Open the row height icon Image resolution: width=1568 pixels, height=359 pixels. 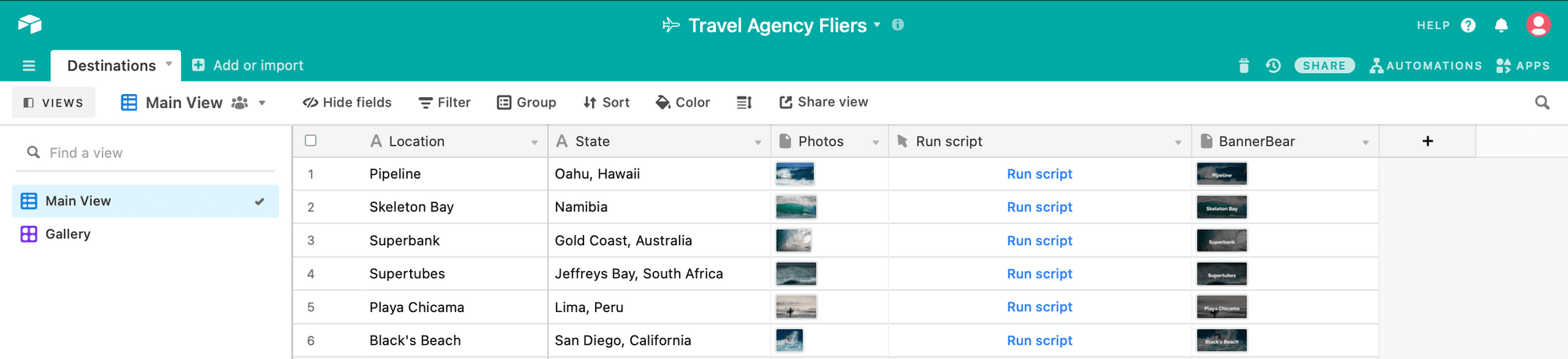pyautogui.click(x=744, y=103)
